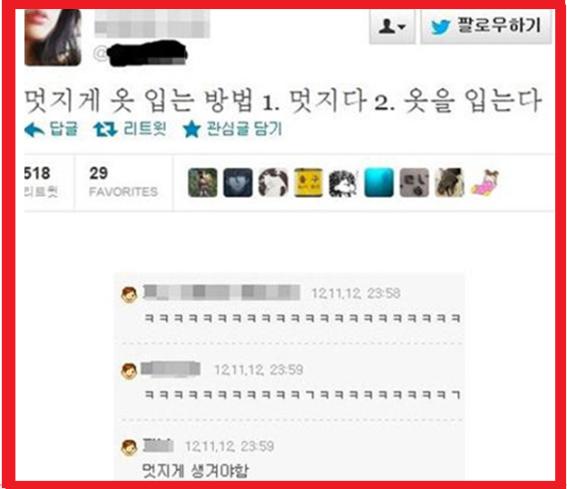This screenshot has height=489, width=567.
Task: Click the 관심글 담기 star icon
Action: pyautogui.click(x=192, y=129)
